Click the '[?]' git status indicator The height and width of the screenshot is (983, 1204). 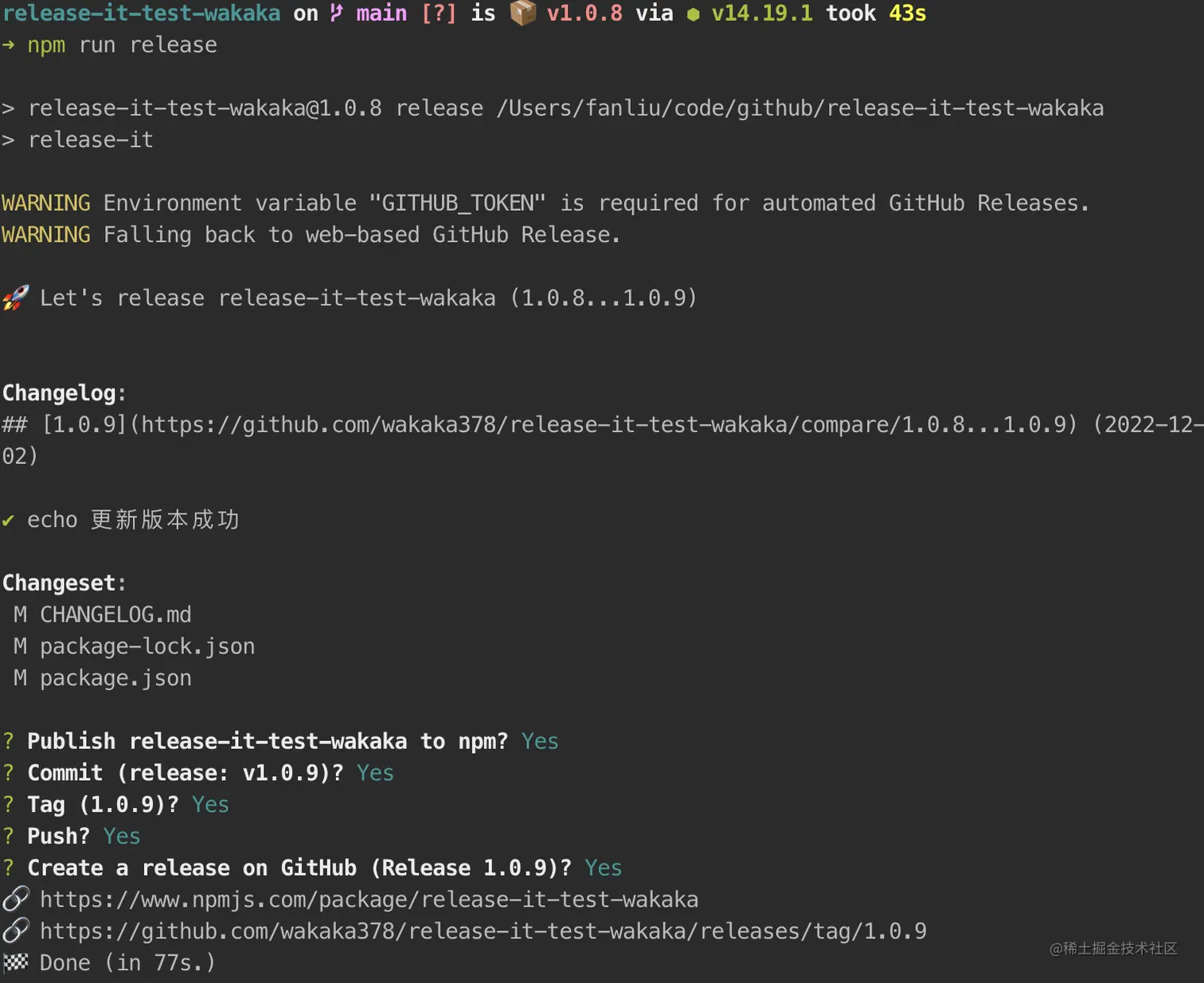(439, 13)
